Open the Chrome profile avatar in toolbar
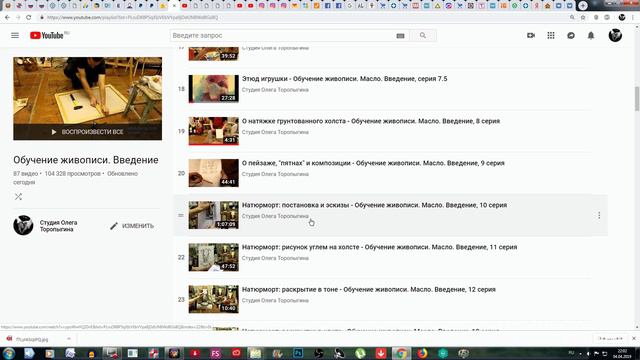The height and width of the screenshot is (360, 640). 622,18
